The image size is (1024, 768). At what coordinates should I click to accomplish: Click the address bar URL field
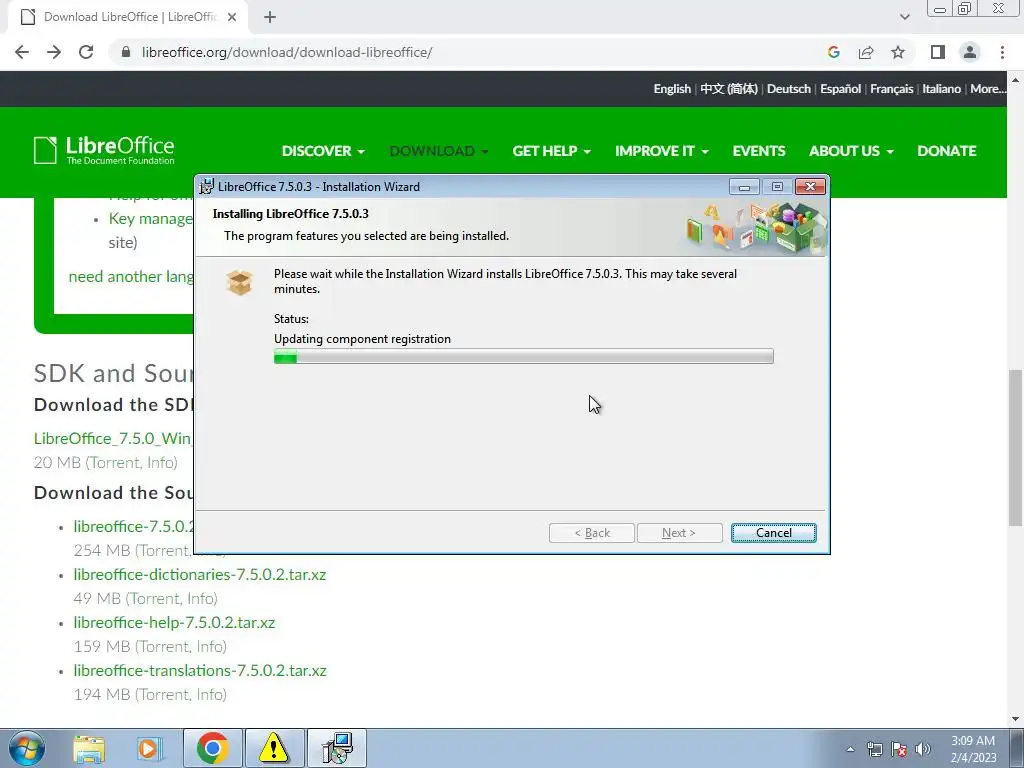coord(470,52)
